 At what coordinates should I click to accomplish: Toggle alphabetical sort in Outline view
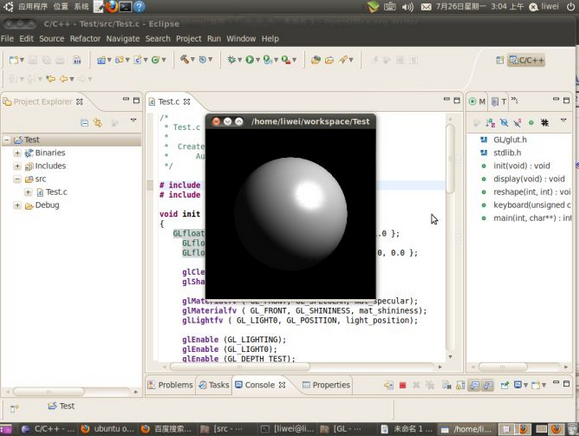(490, 123)
